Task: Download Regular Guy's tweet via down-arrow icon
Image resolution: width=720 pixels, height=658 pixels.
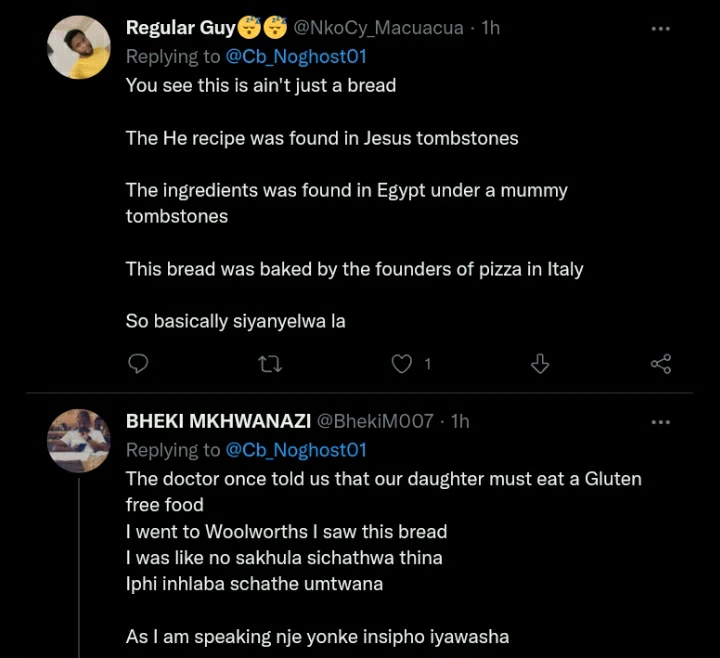Action: (x=540, y=364)
